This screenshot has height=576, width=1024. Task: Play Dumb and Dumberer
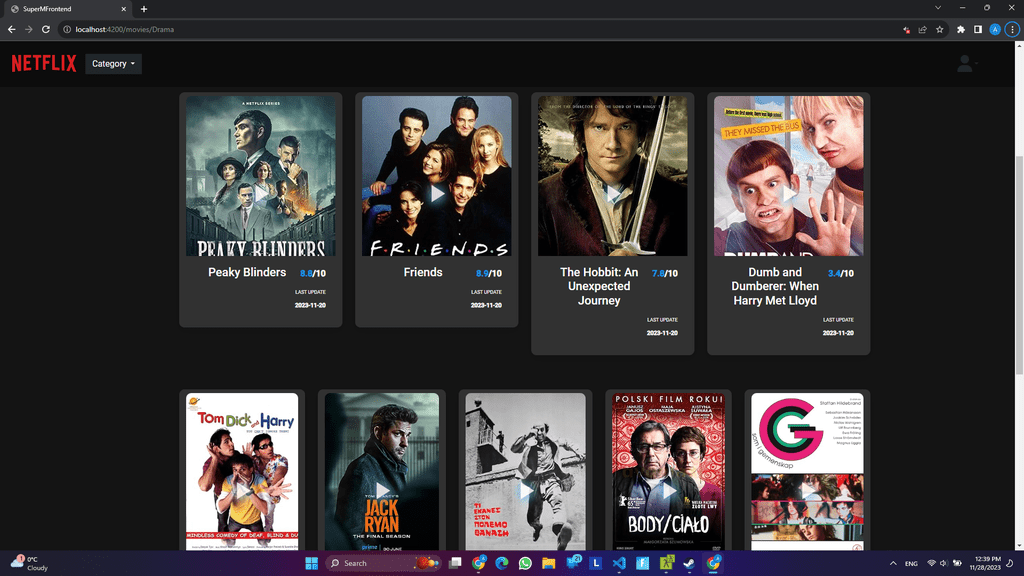789,194
